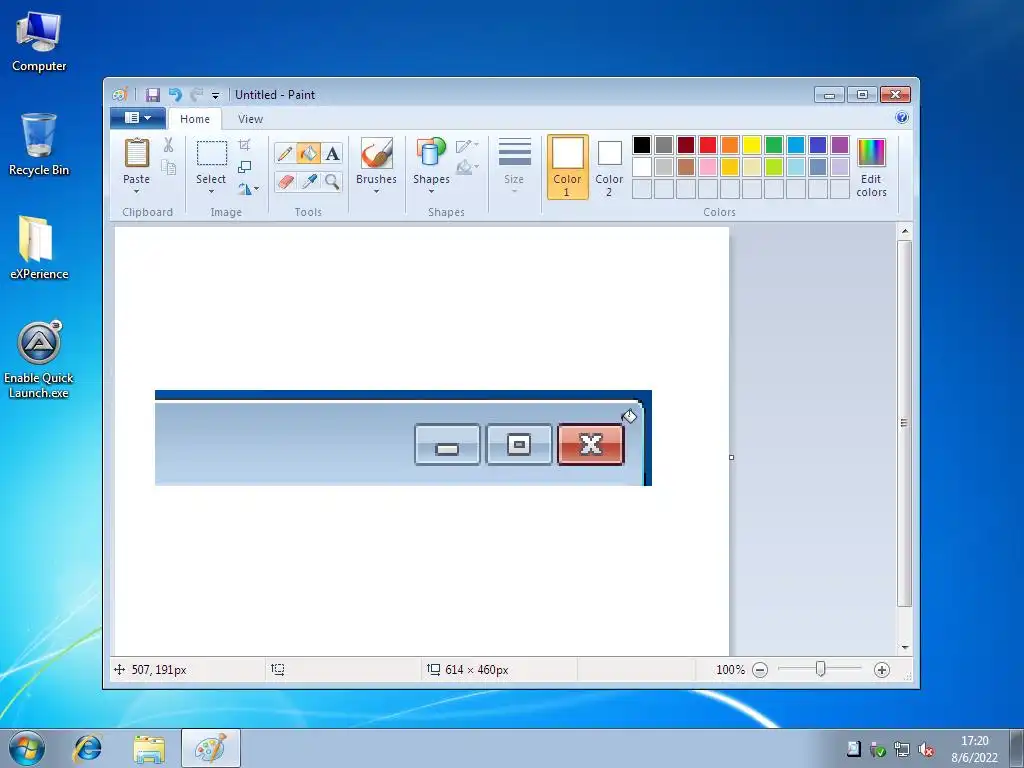Click the canvas right-edge resize handle
Image resolution: width=1024 pixels, height=768 pixels.
tap(731, 457)
